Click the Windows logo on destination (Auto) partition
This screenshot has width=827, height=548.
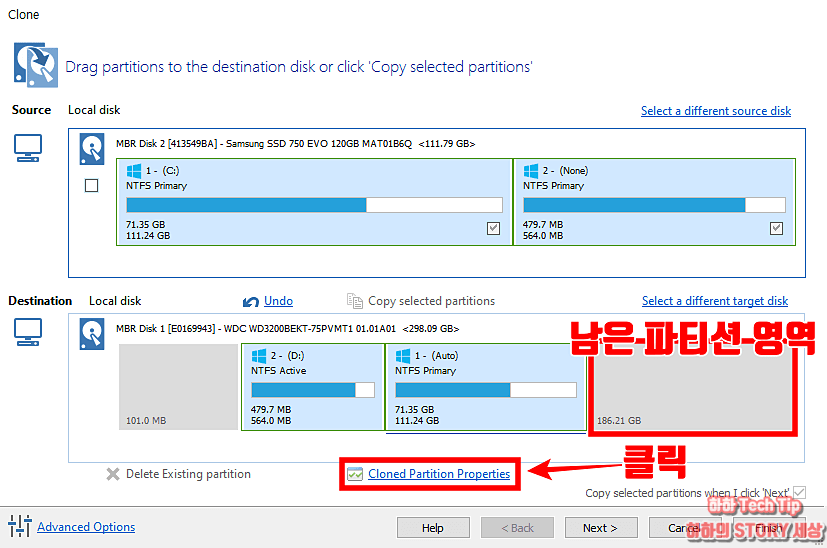pyautogui.click(x=403, y=356)
